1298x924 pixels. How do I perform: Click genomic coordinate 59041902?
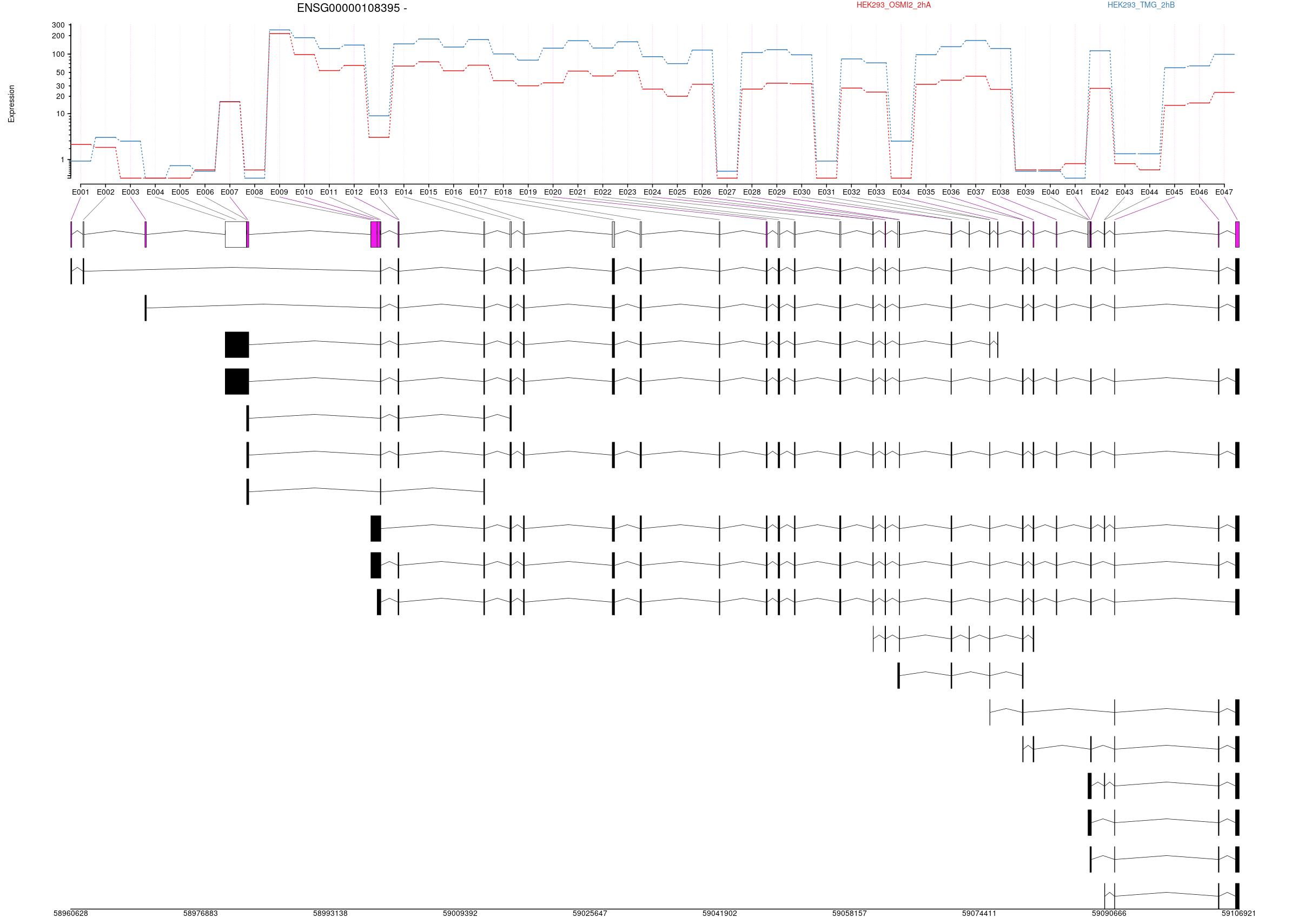[719, 913]
